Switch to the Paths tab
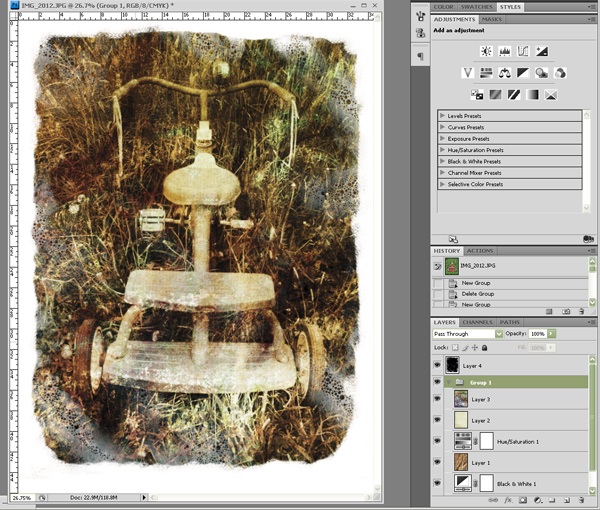Viewport: 600px width, 510px height. point(510,322)
